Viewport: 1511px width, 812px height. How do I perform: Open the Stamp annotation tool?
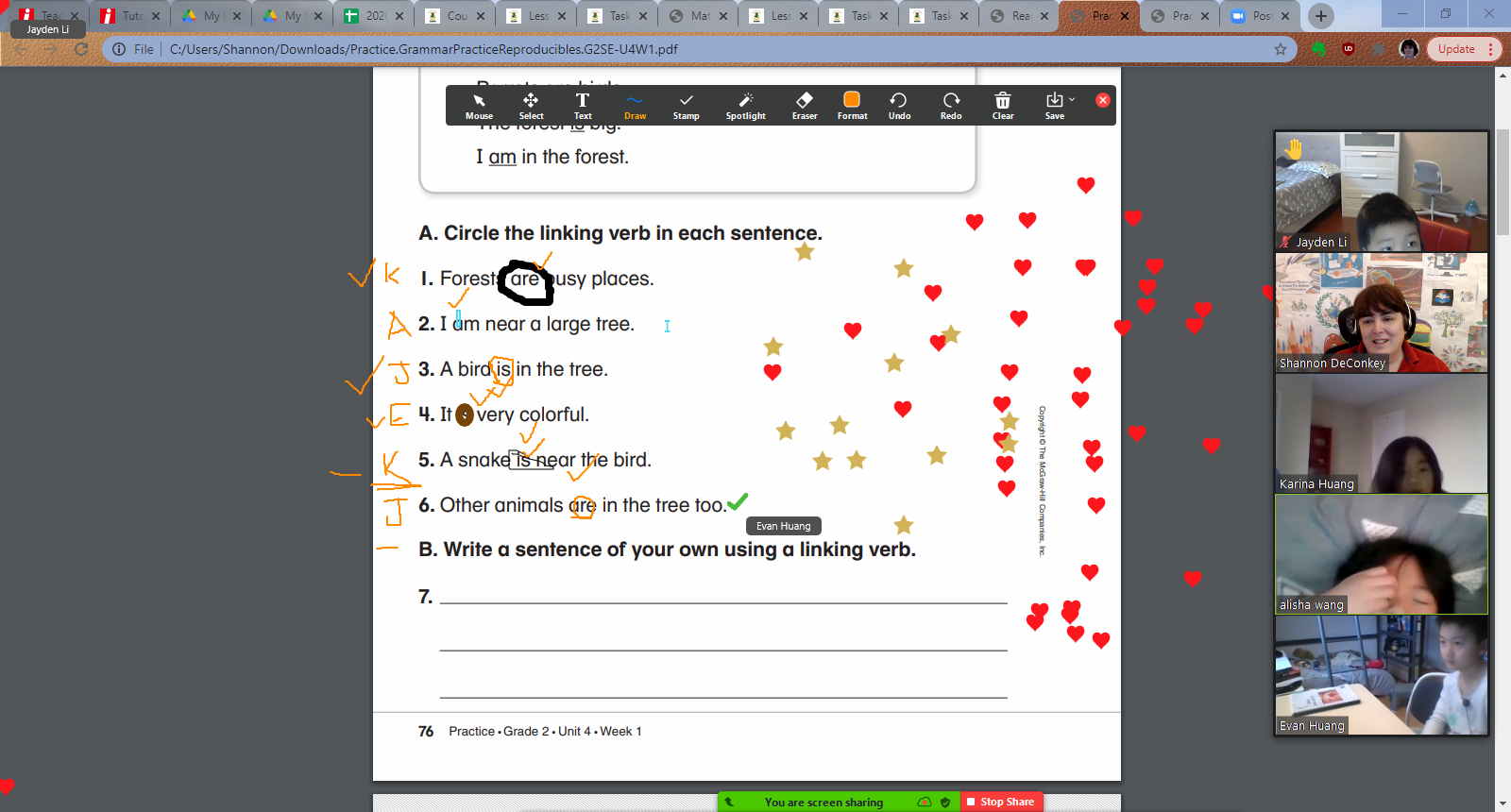click(x=687, y=106)
